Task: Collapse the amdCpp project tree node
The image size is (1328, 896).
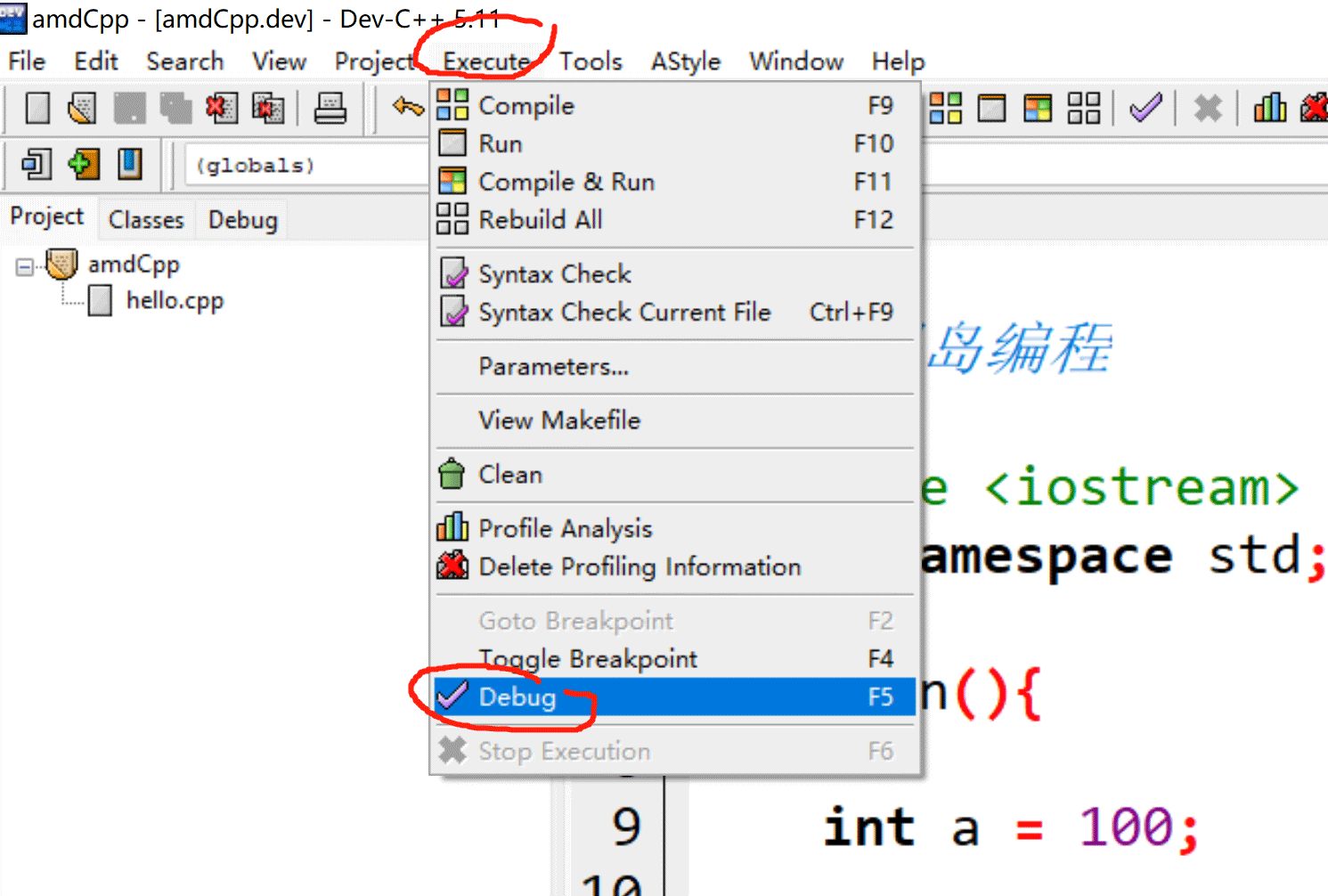Action: point(25,266)
